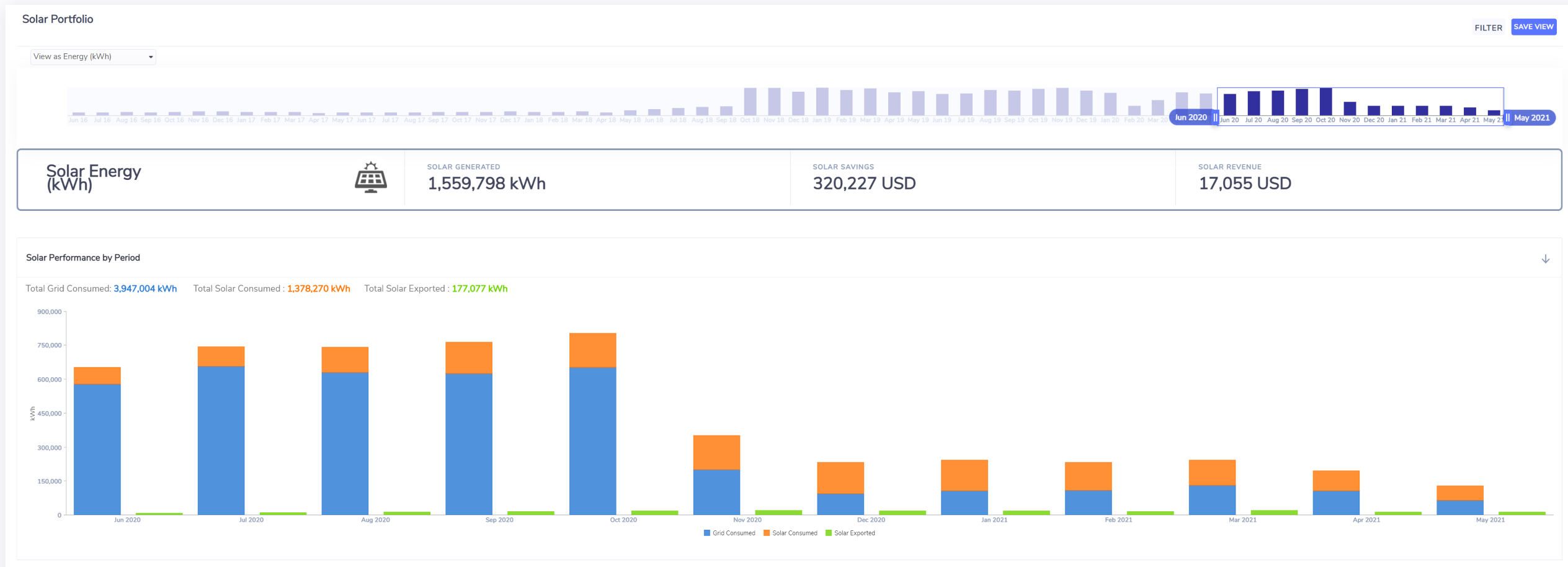1568x567 pixels.
Task: Click the green Solar Exported bar for Mar 2021
Action: [1274, 512]
